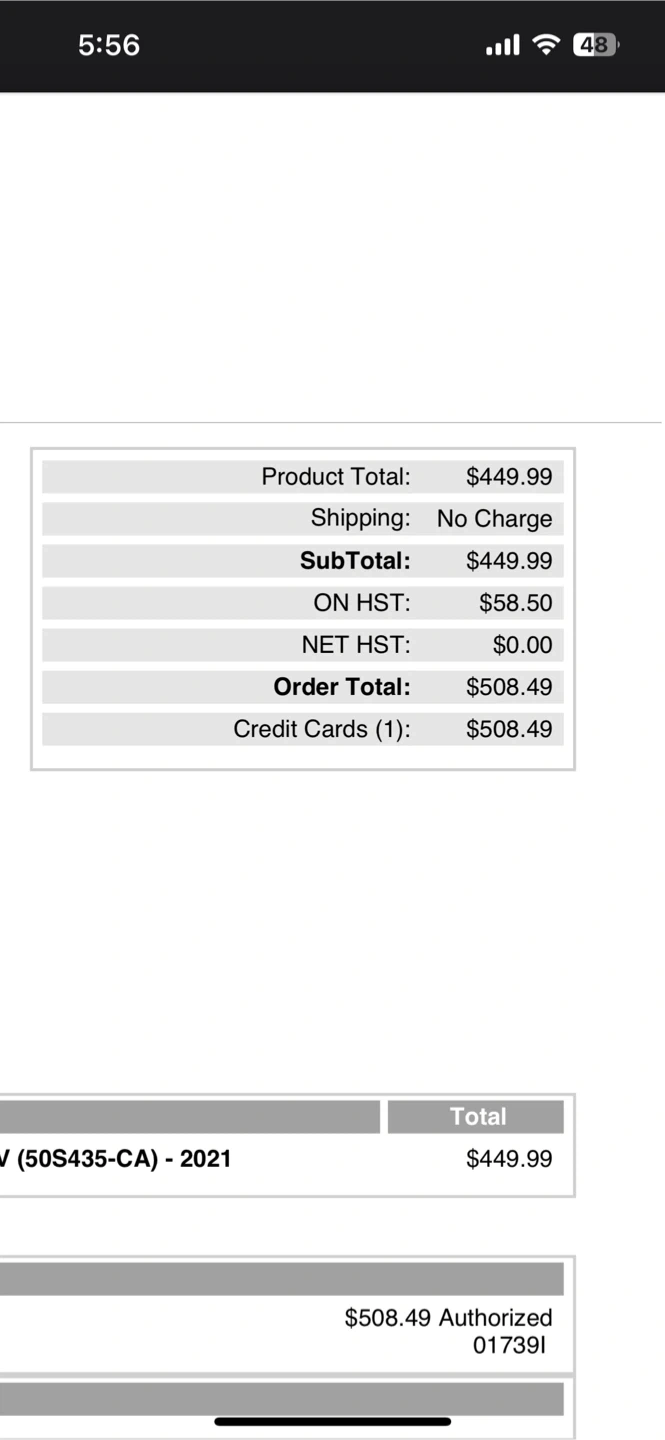Tap the SubTotal label

pos(355,561)
